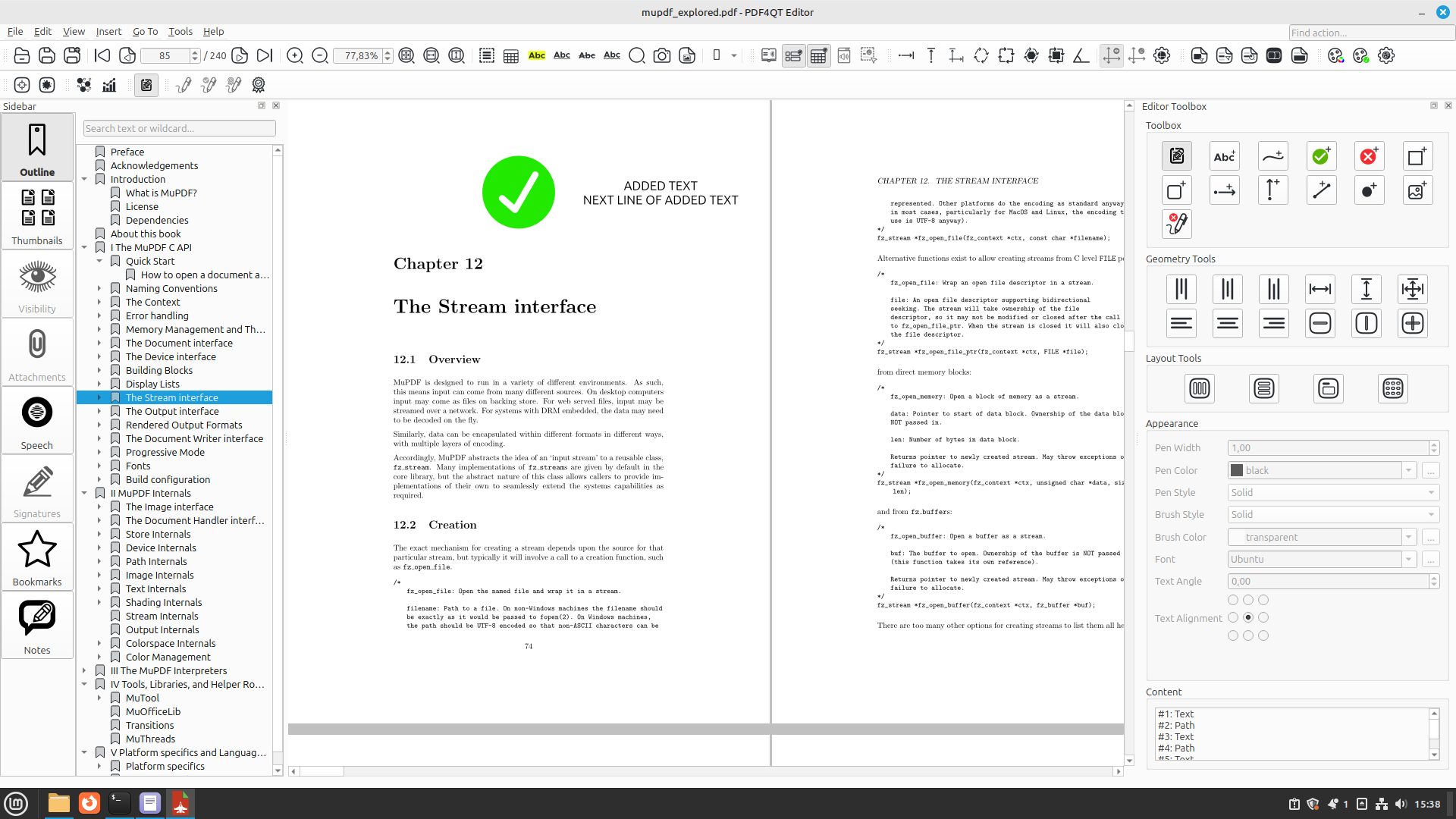This screenshot has width=1456, height=819.
Task: Select the Measure angle tool
Action: pyautogui.click(x=1081, y=55)
